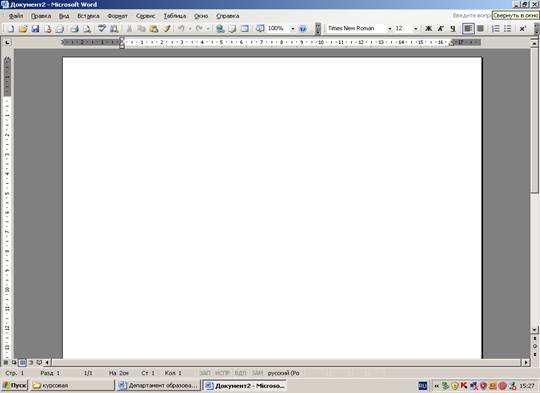Switch to Департамент образова... taskbar button
This screenshot has height=393, width=540.
click(158, 385)
